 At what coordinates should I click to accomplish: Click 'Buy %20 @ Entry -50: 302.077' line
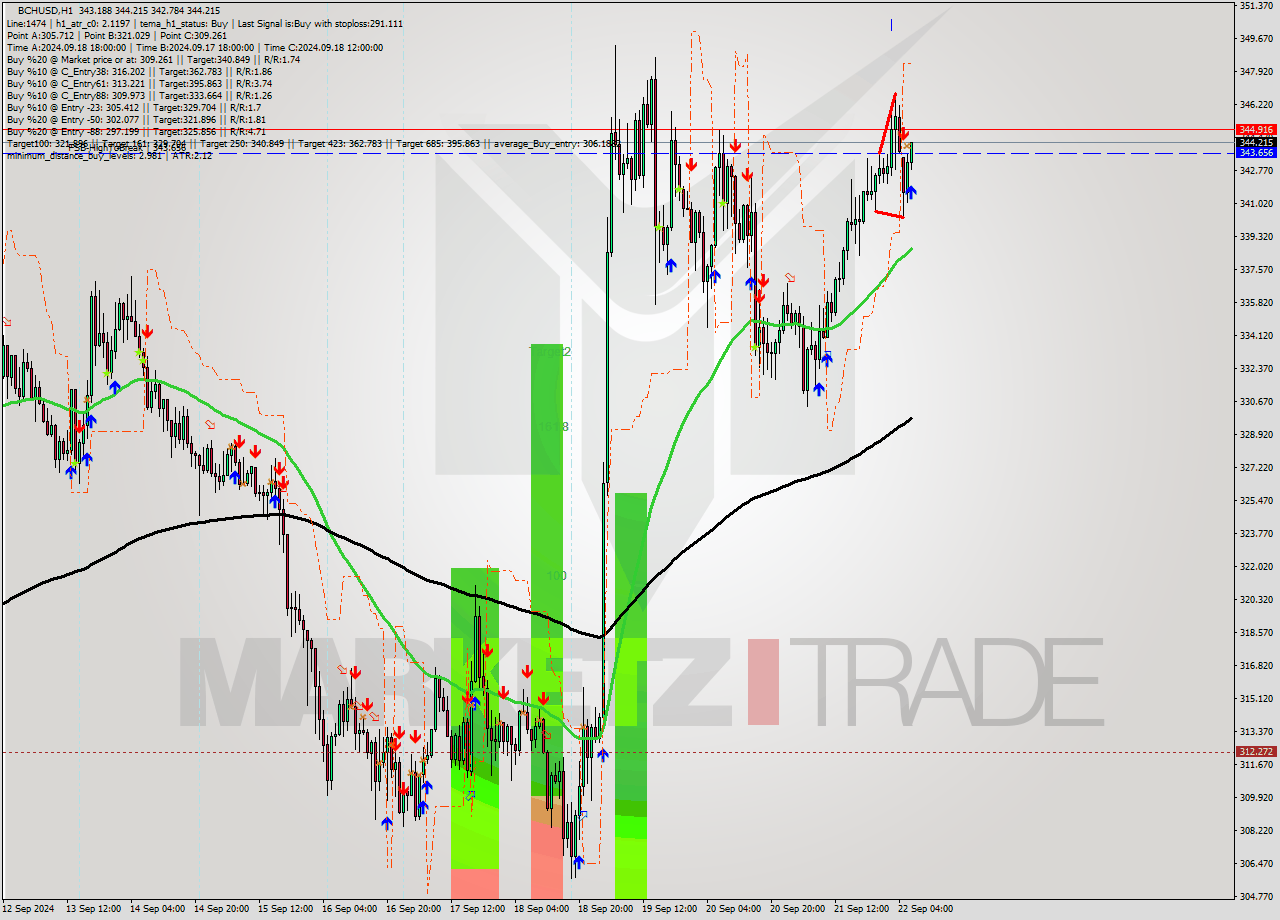click(136, 119)
